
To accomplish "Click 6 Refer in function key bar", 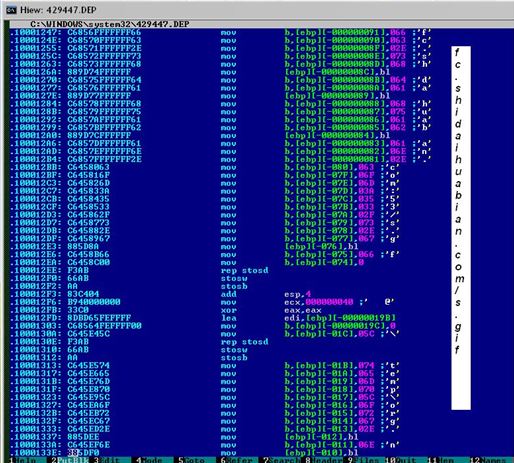I will pos(236,460).
